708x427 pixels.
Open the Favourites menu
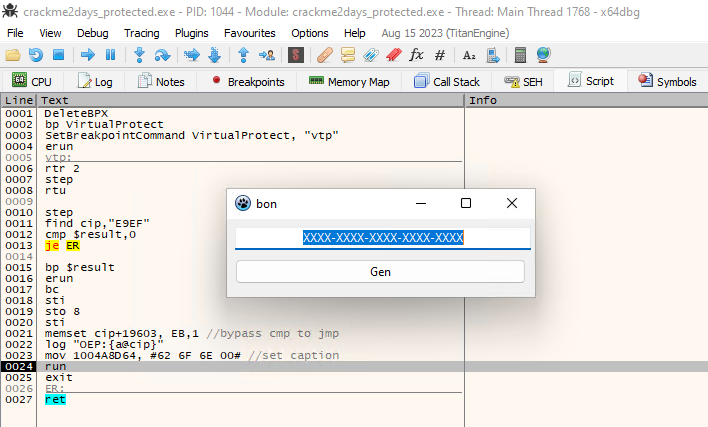(249, 33)
